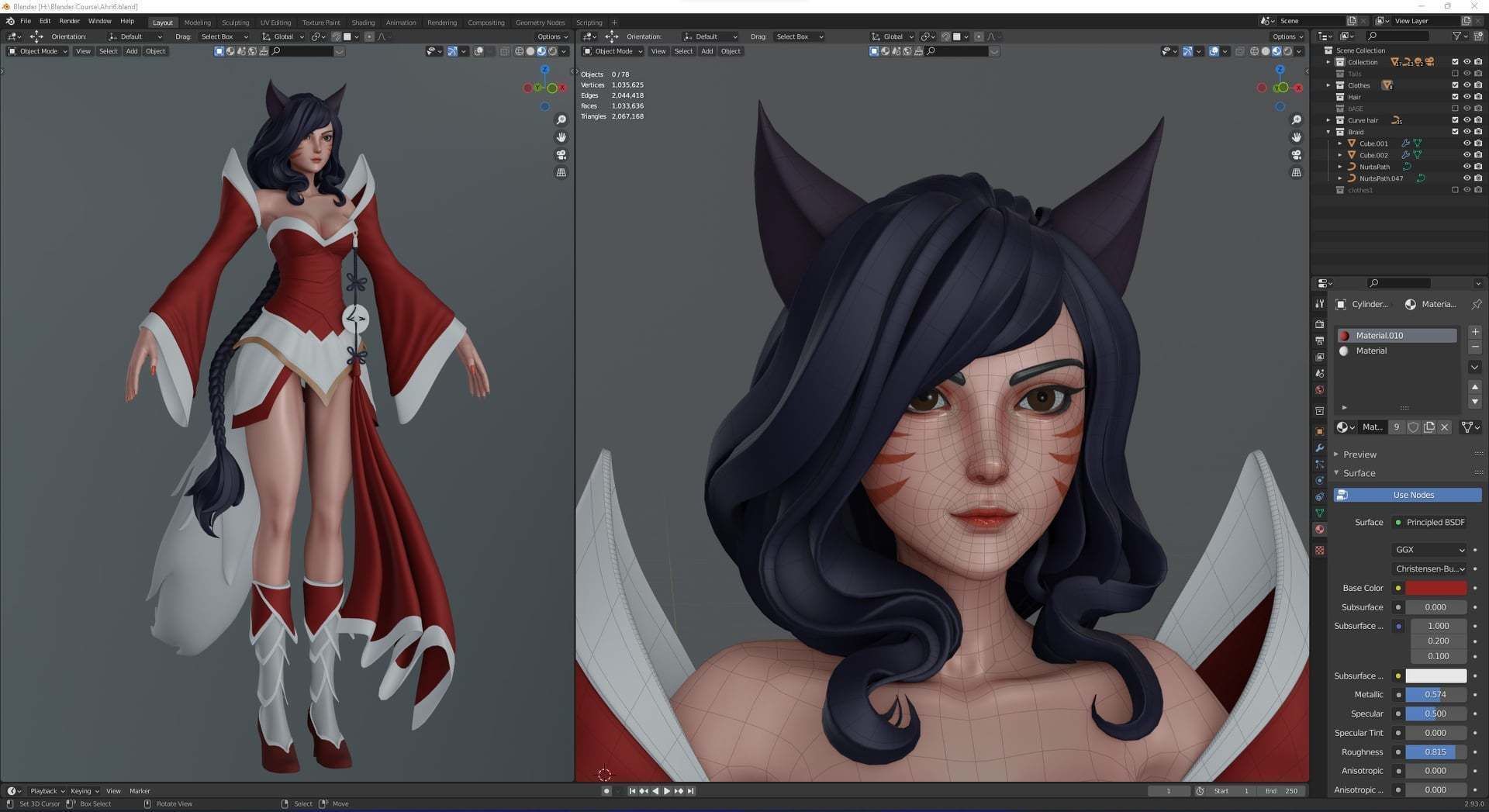Duplicate the material with new material icon
The image size is (1489, 812).
[1429, 427]
